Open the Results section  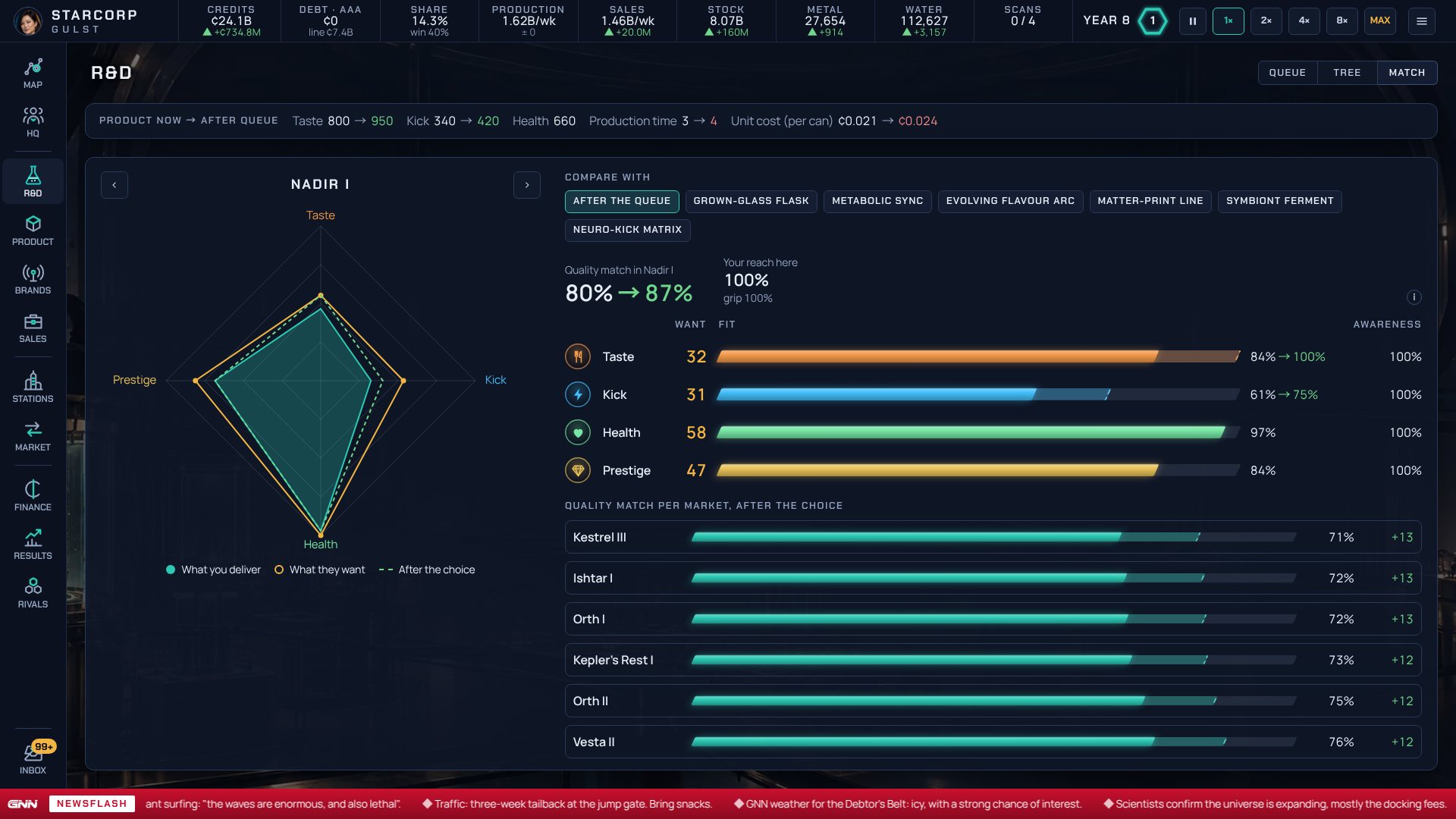(33, 544)
